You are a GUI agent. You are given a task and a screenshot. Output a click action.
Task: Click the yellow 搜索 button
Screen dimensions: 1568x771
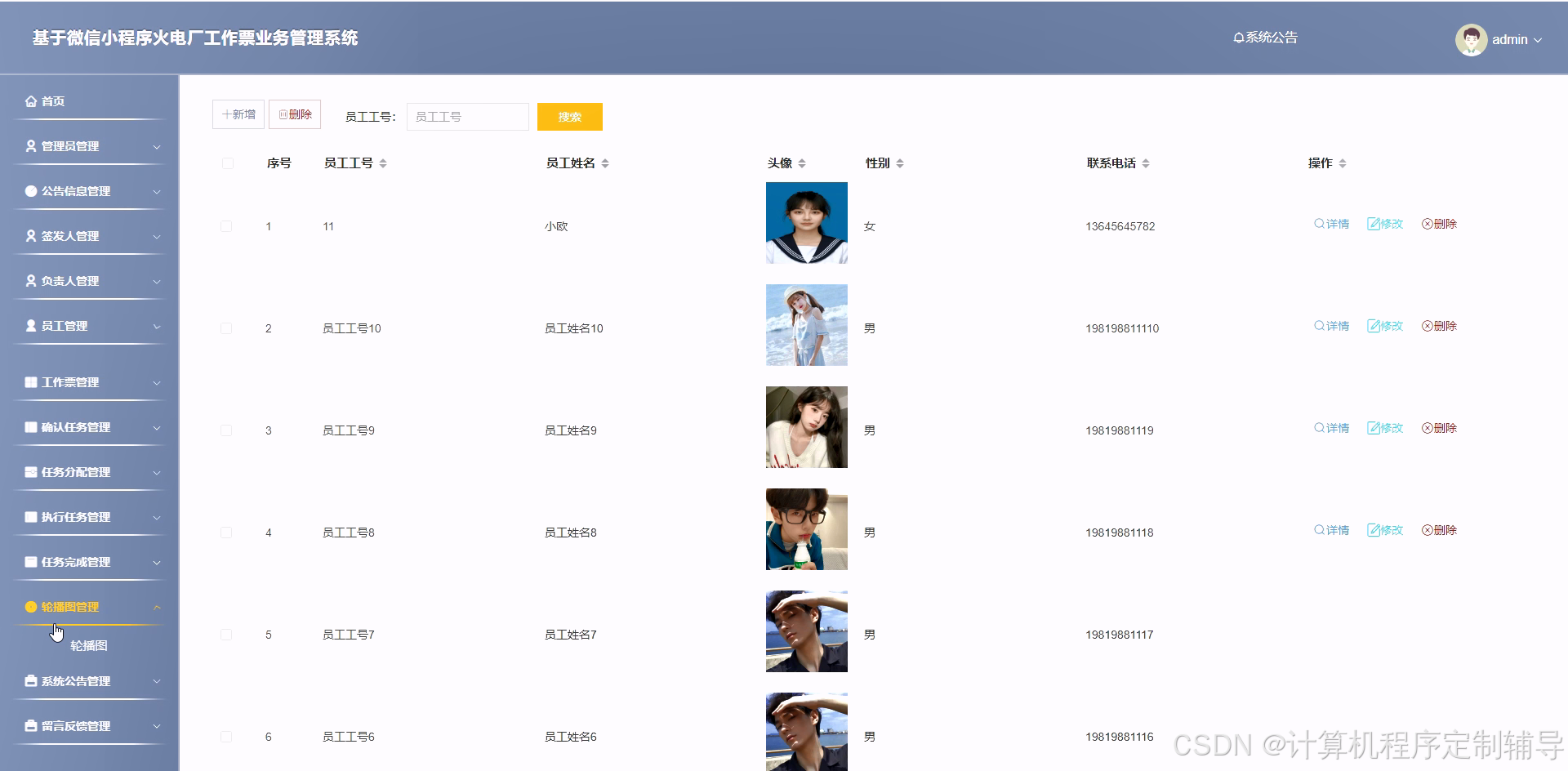[570, 117]
